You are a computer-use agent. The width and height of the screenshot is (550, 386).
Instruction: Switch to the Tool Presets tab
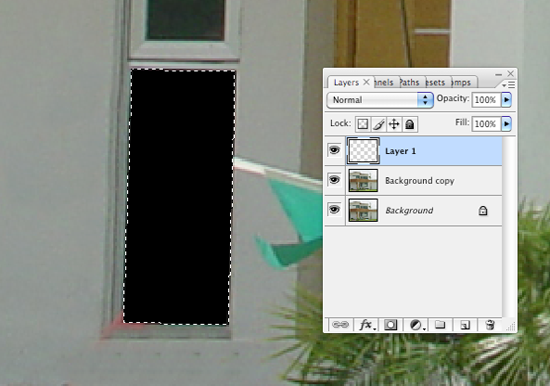coord(437,82)
